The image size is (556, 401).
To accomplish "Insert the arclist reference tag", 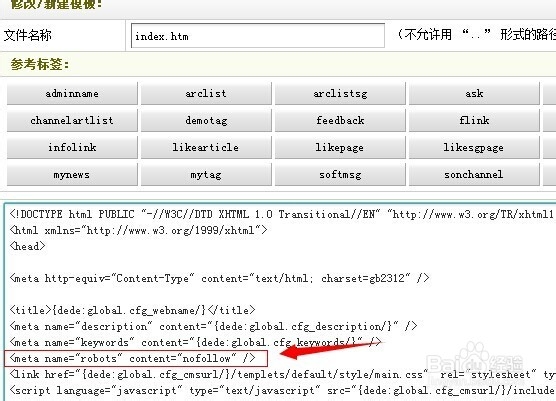I will point(206,94).
